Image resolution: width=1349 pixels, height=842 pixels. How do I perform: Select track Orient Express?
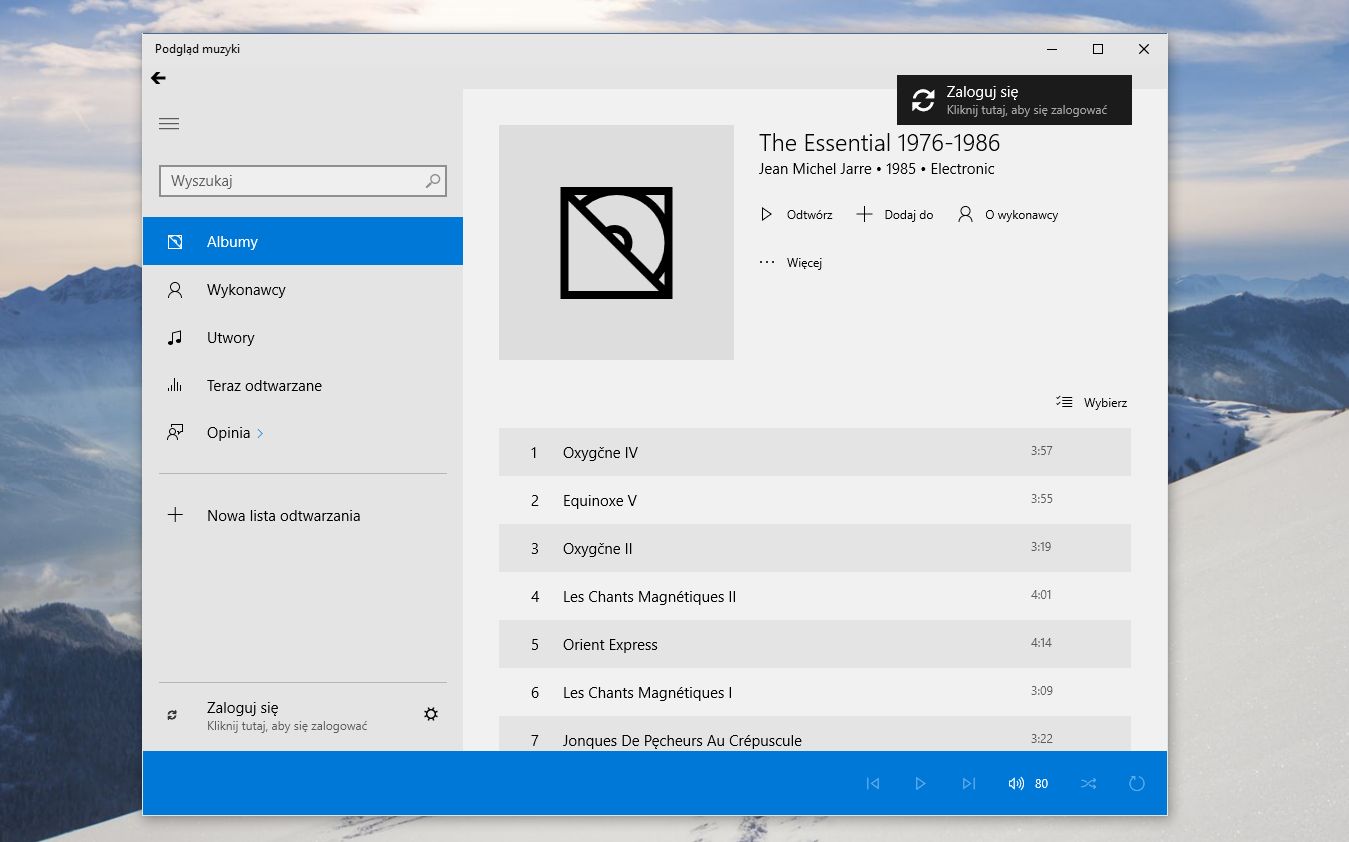click(x=815, y=644)
